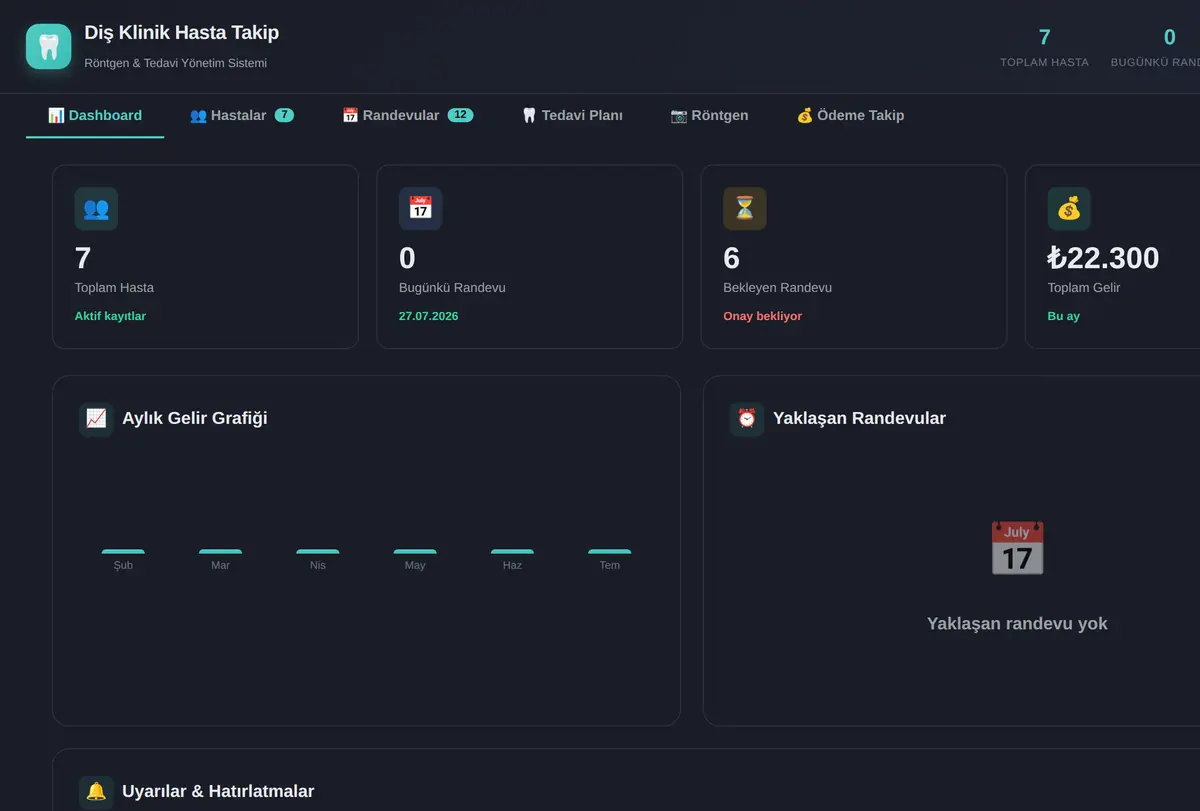This screenshot has height=811, width=1200.
Task: Click the "Röntgen & Tedavi Yönetim Sistemi" subtitle
Action: coord(176,63)
